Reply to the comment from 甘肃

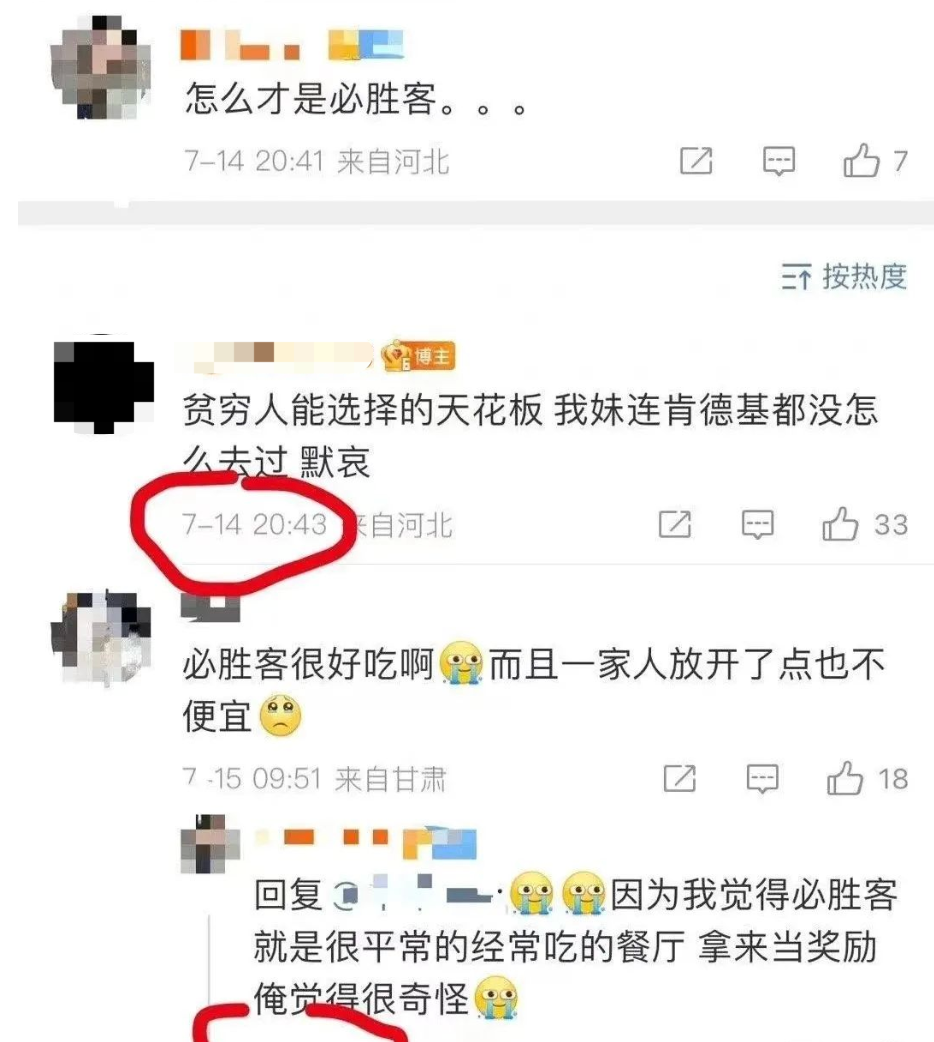coord(762,778)
